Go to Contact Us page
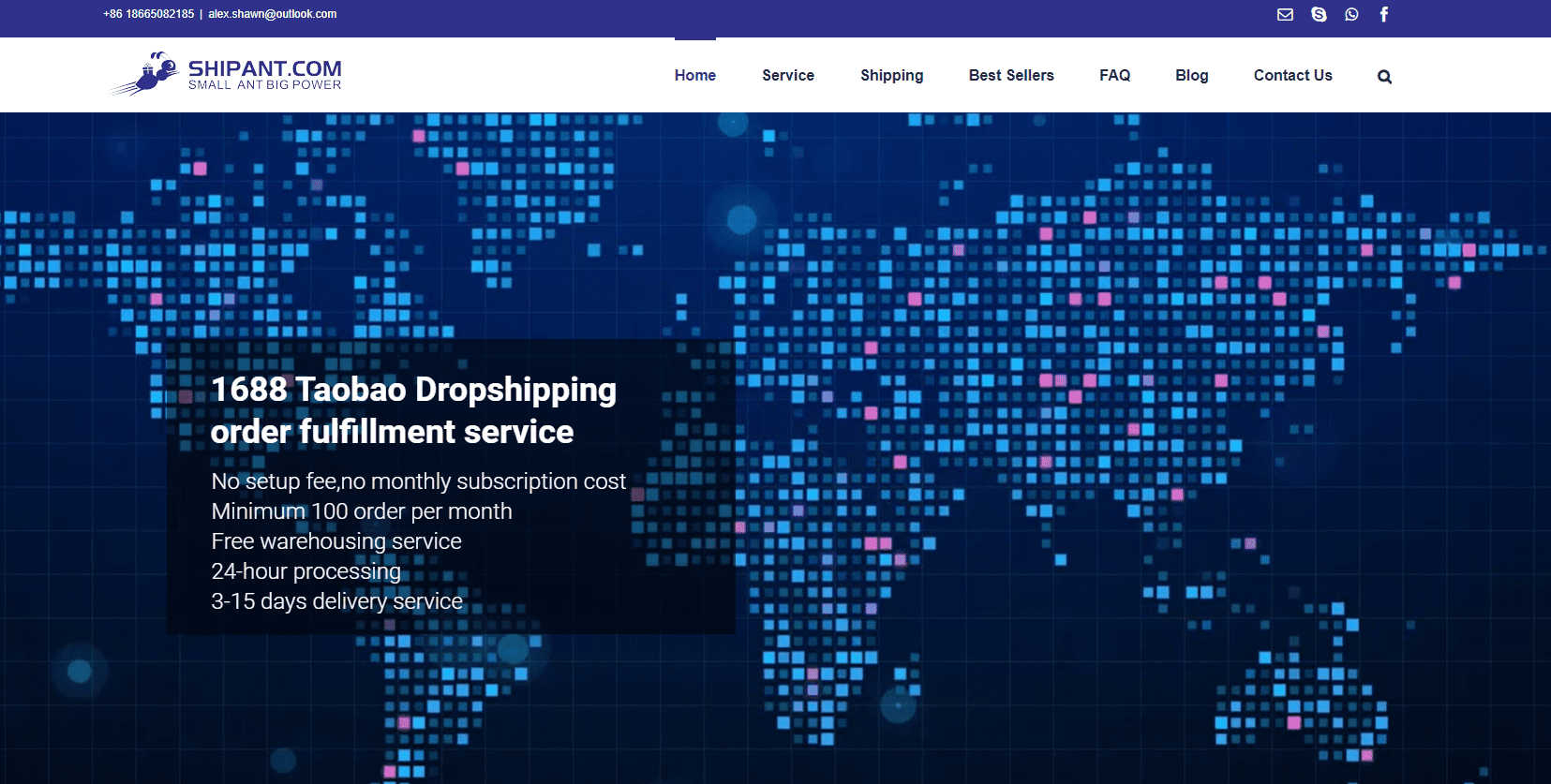The width and height of the screenshot is (1551, 784). tap(1293, 75)
